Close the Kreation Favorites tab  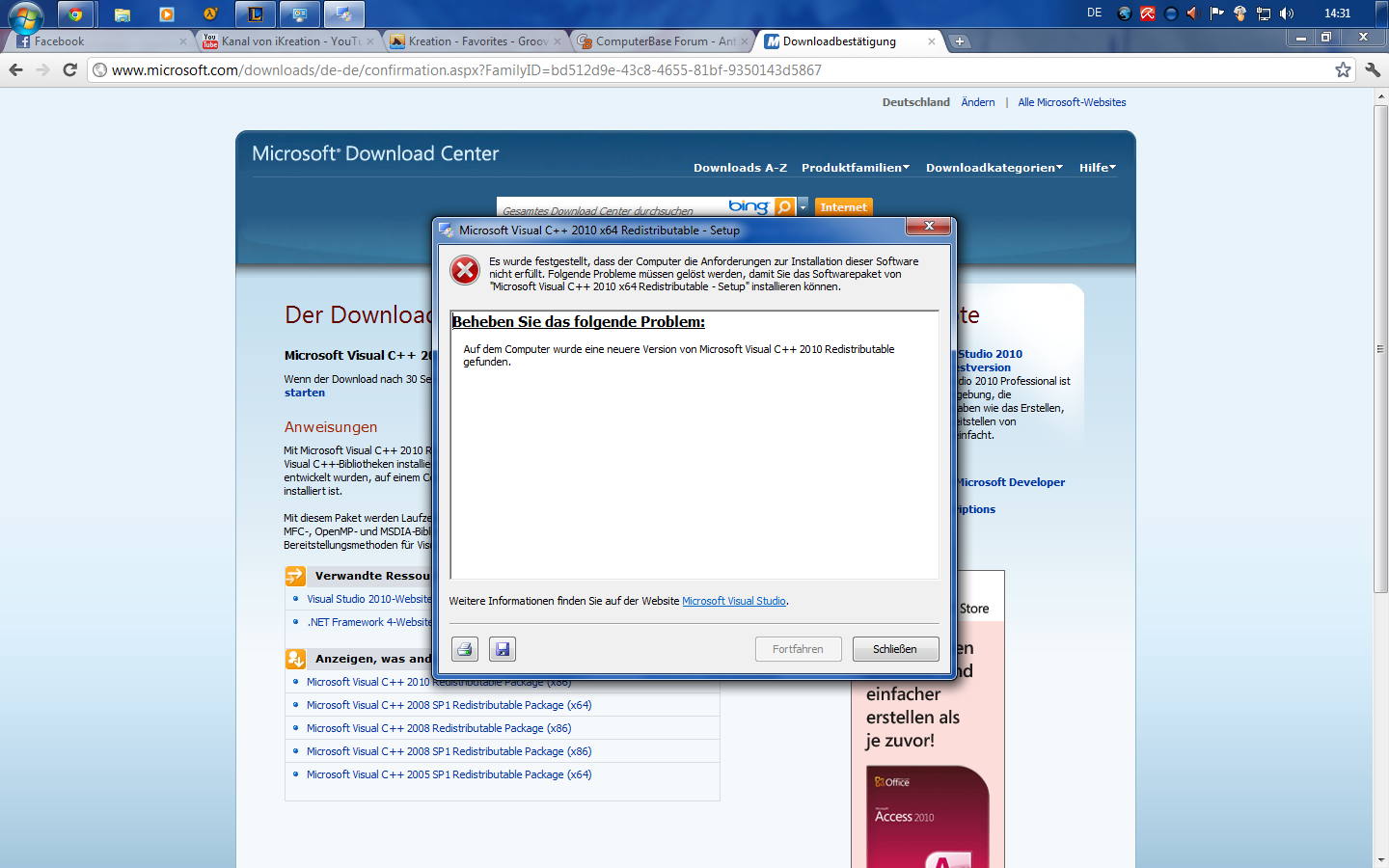[558, 41]
